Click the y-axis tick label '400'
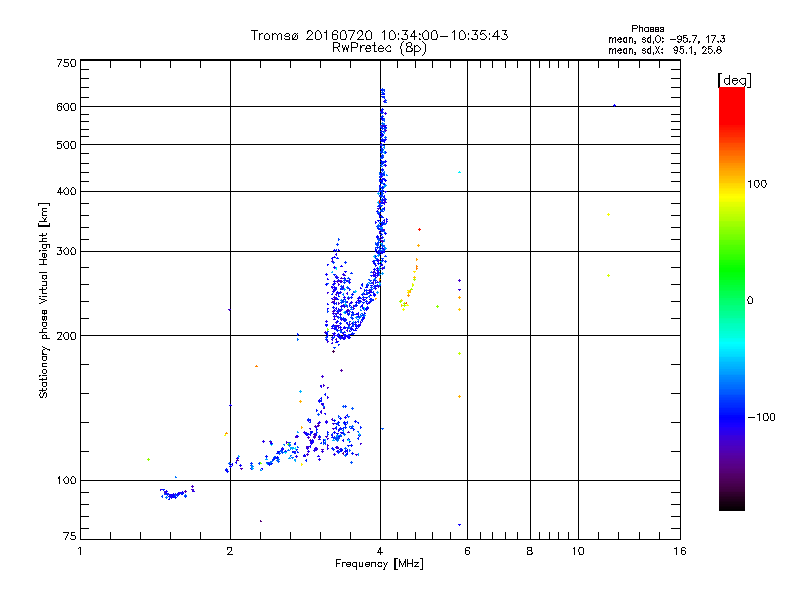The image size is (800, 600). [x=66, y=192]
